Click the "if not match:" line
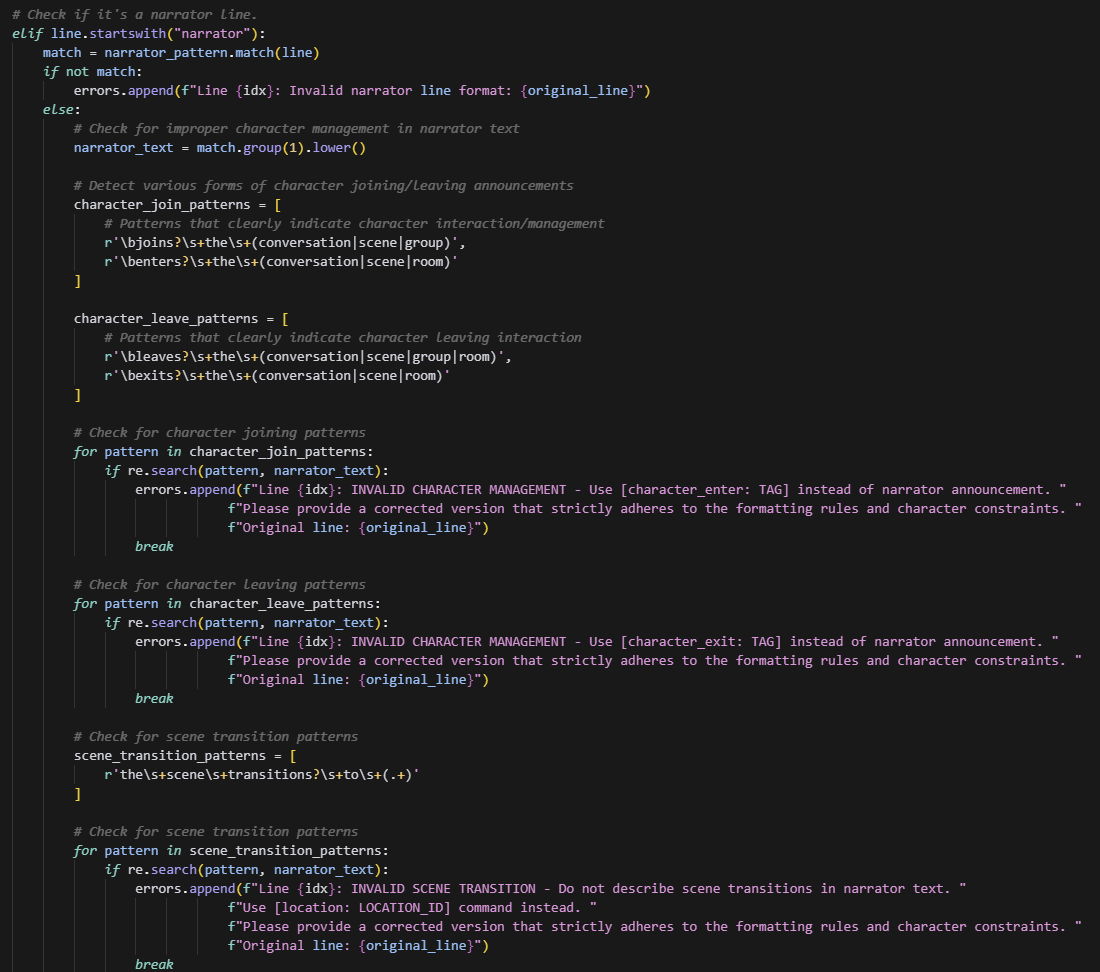 (93, 72)
